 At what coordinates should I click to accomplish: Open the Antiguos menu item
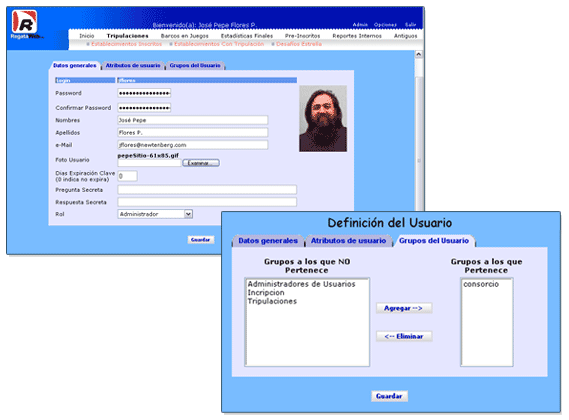406,36
